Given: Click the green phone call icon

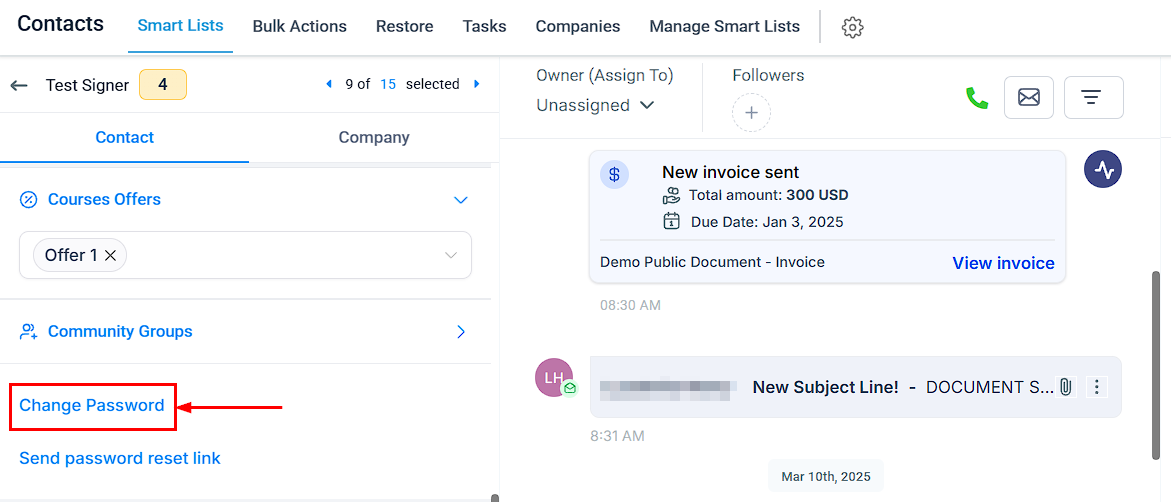Looking at the screenshot, I should click(977, 98).
